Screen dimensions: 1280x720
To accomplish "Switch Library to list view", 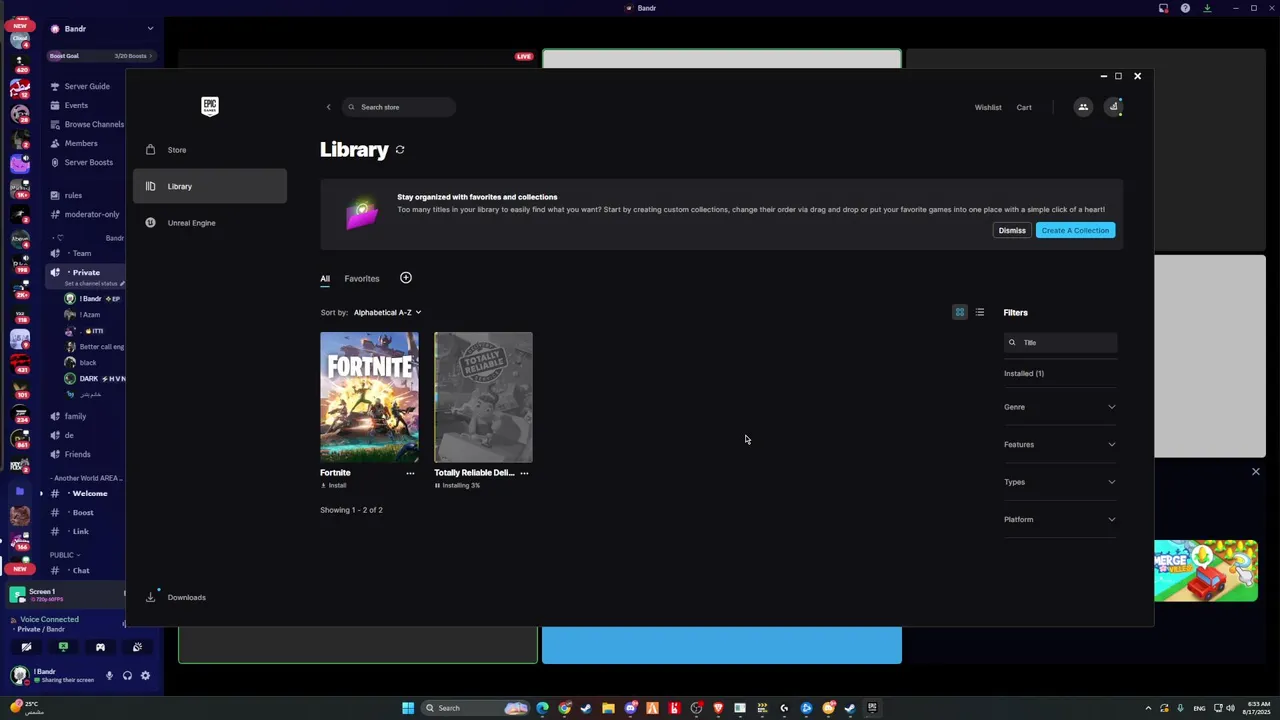I will click(x=980, y=313).
